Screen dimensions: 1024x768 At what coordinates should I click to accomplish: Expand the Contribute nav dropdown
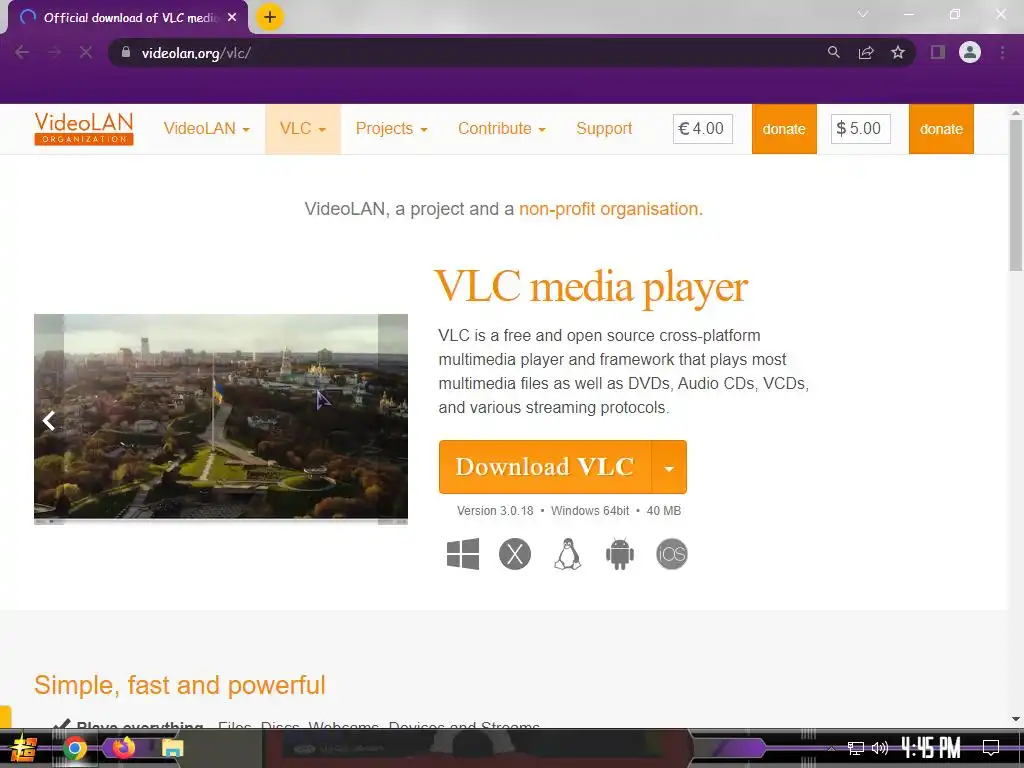click(502, 129)
